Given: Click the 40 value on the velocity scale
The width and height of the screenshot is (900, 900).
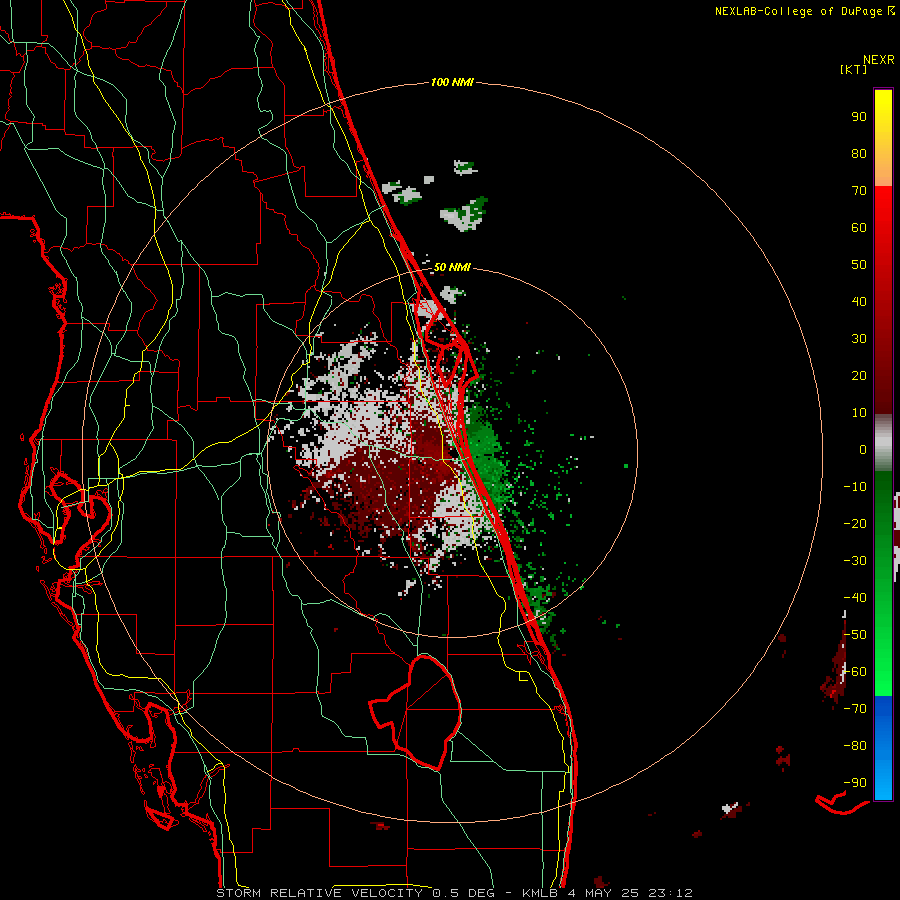Looking at the screenshot, I should [x=859, y=301].
